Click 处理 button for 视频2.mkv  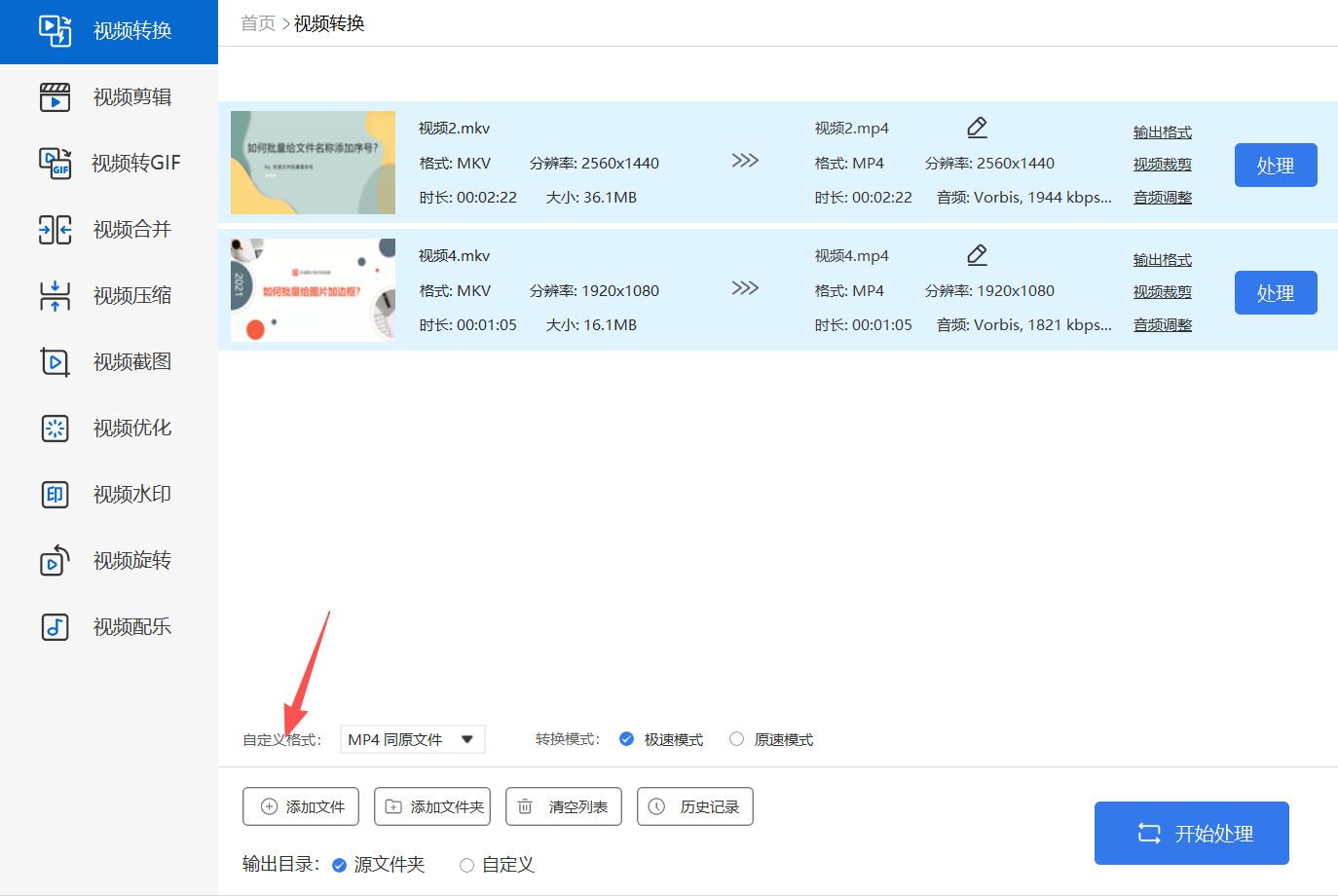1276,166
